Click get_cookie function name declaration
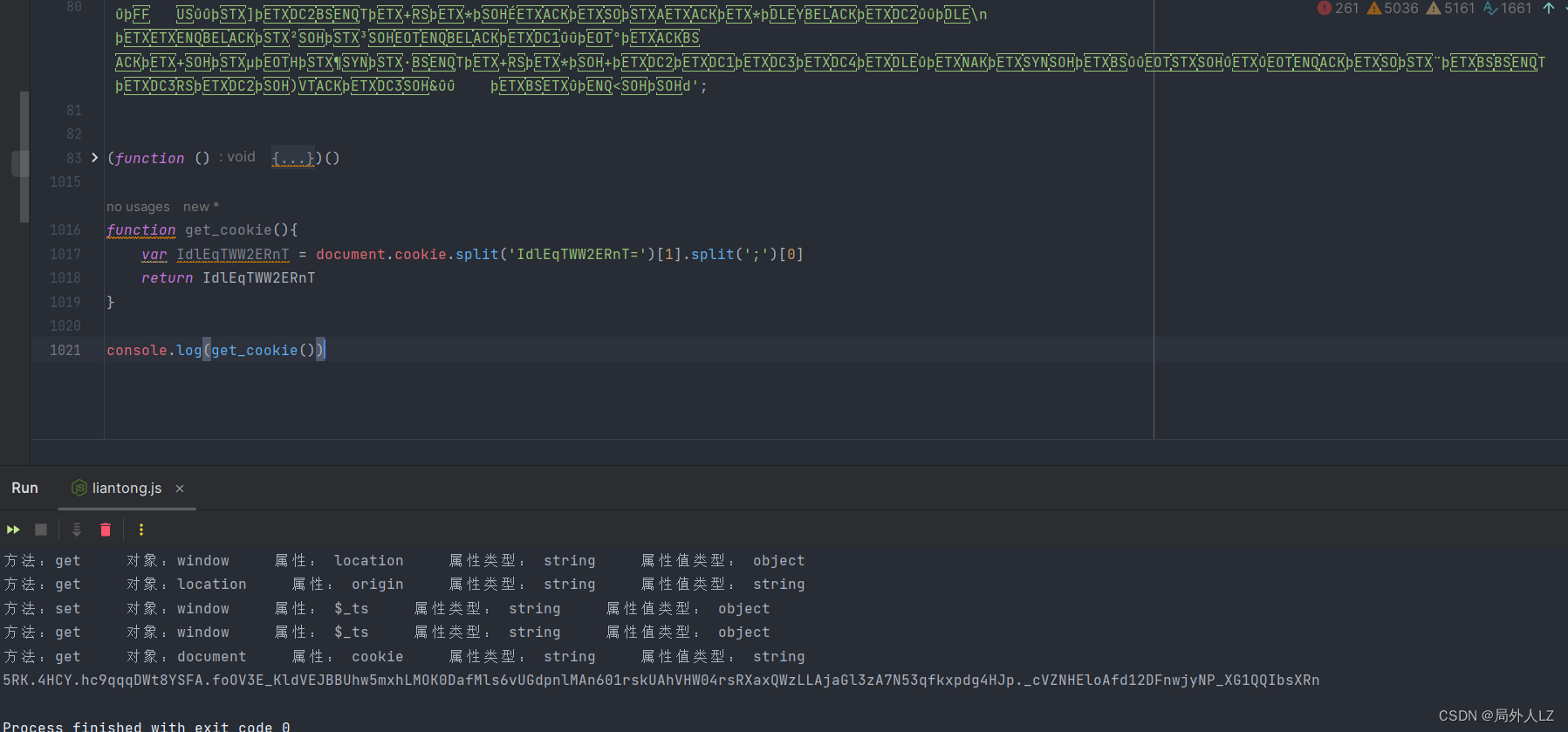The height and width of the screenshot is (732, 1568). pos(228,230)
